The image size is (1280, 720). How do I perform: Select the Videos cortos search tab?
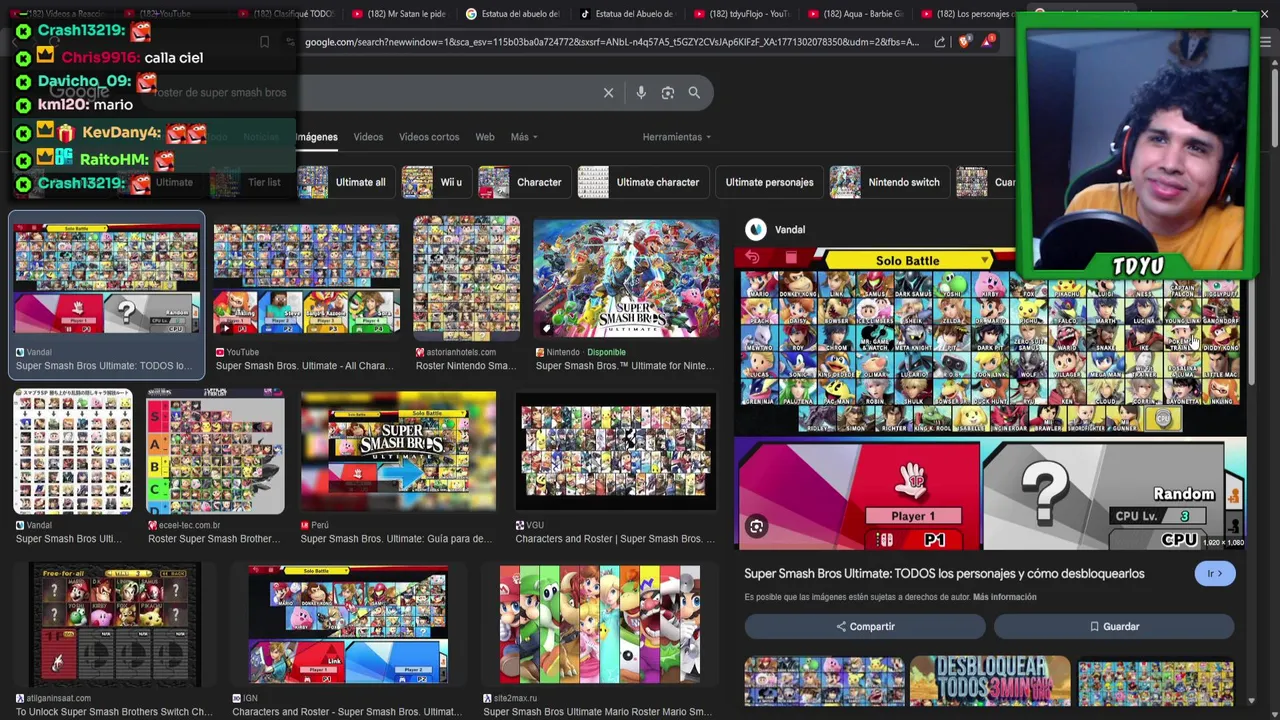pyautogui.click(x=429, y=137)
